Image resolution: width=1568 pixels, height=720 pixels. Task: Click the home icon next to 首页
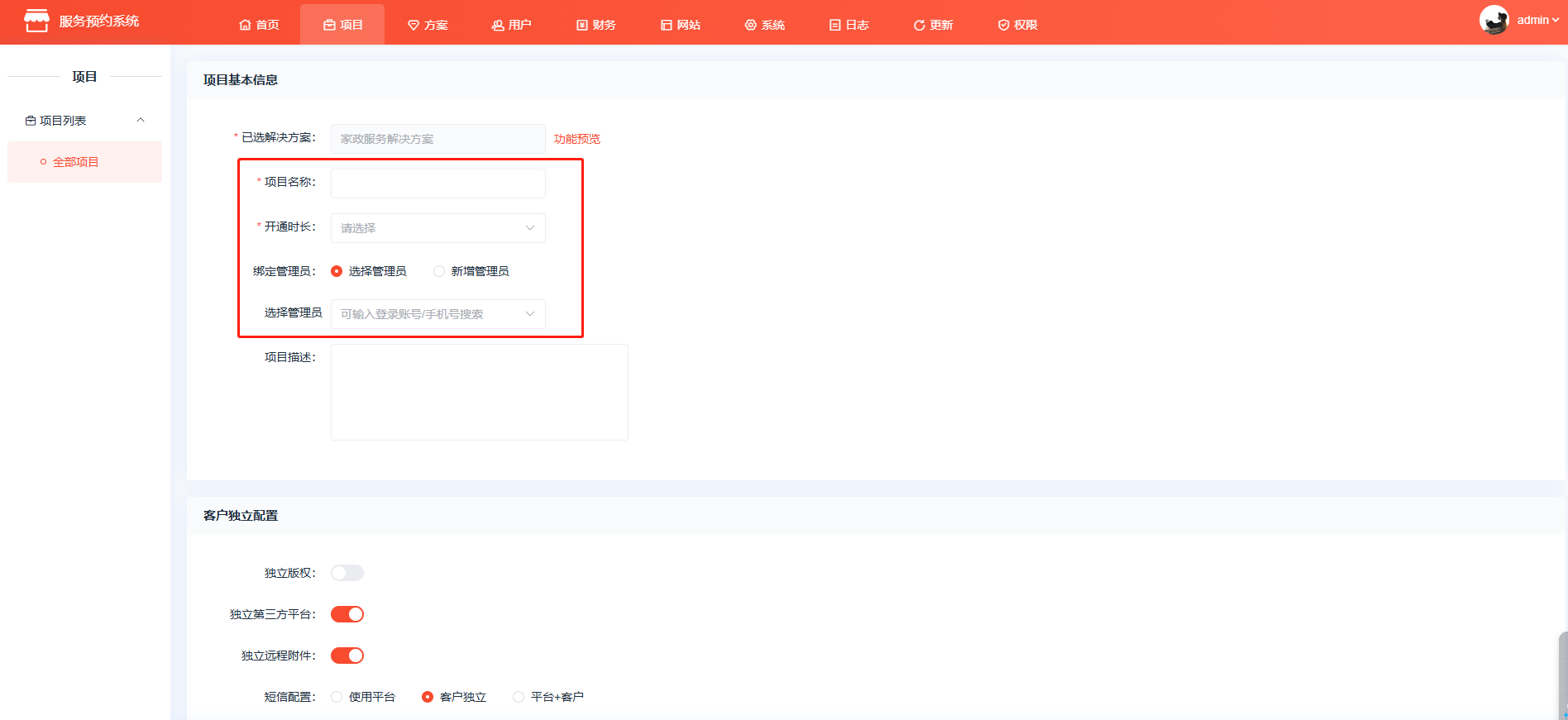(245, 25)
